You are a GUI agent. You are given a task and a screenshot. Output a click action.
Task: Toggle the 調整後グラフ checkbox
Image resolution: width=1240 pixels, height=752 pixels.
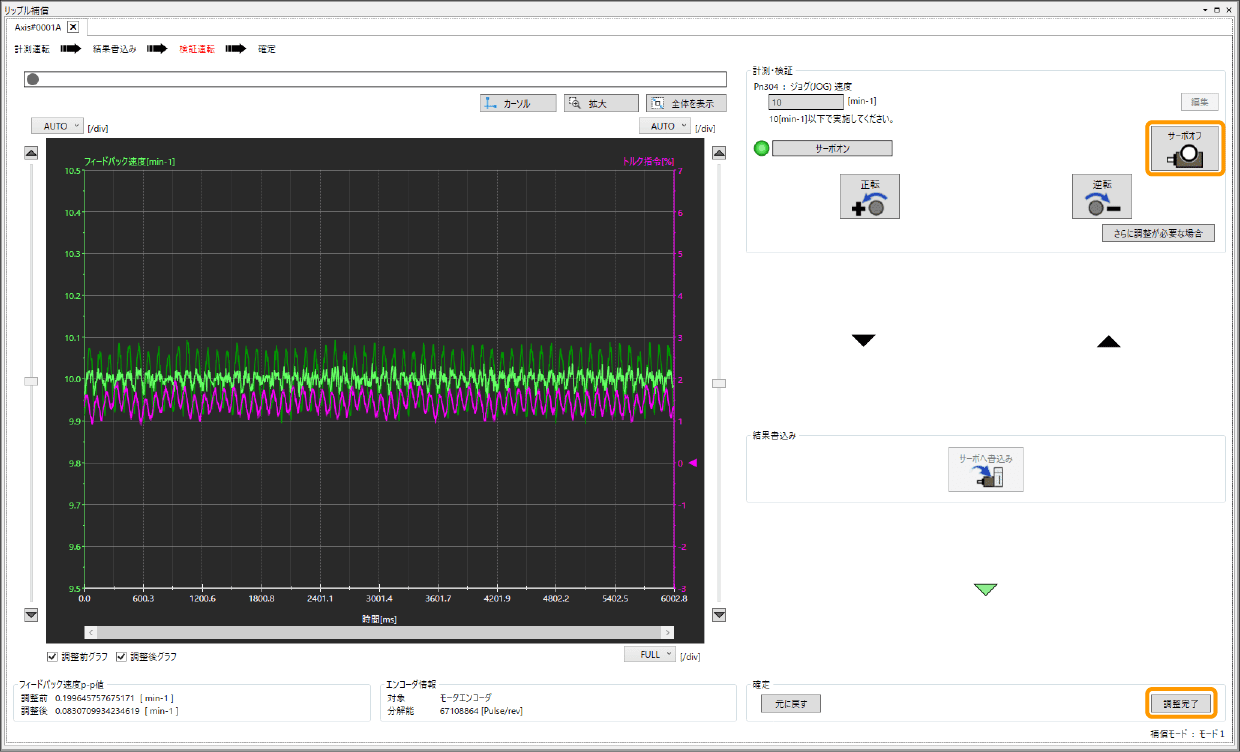[122, 657]
